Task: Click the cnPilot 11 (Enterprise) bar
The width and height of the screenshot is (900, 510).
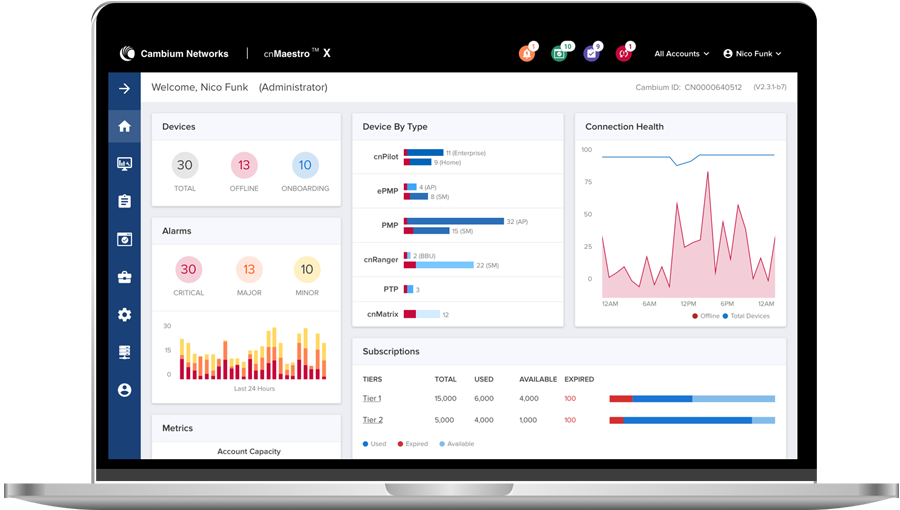Action: (424, 153)
